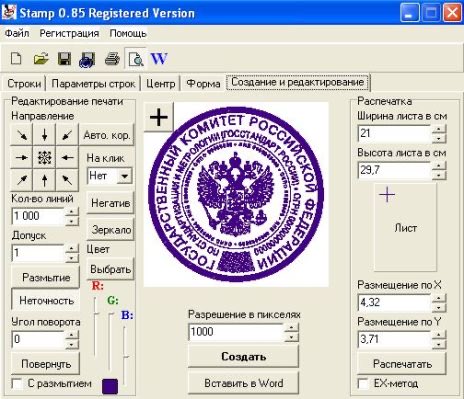Click the Высота листа в см field

coord(394,170)
